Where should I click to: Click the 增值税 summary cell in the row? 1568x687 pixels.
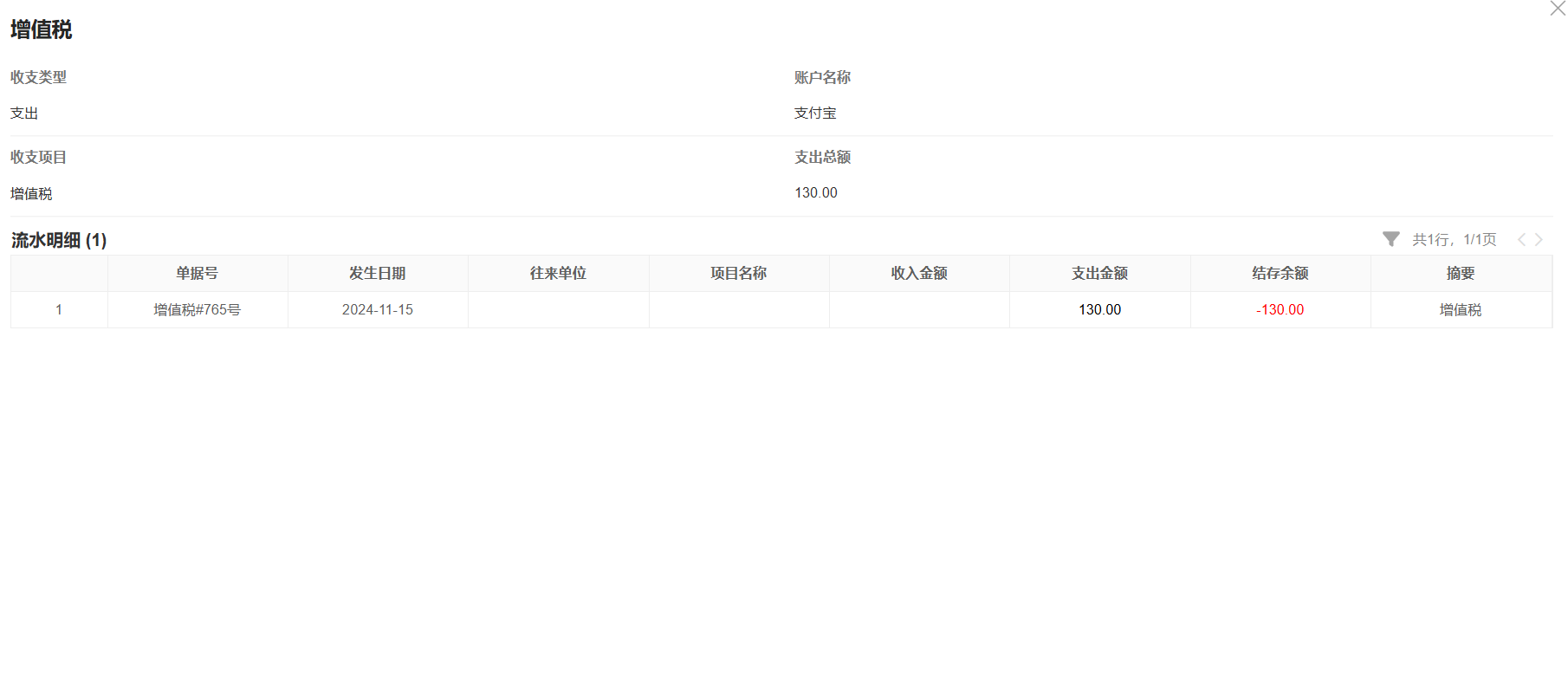(x=1460, y=310)
